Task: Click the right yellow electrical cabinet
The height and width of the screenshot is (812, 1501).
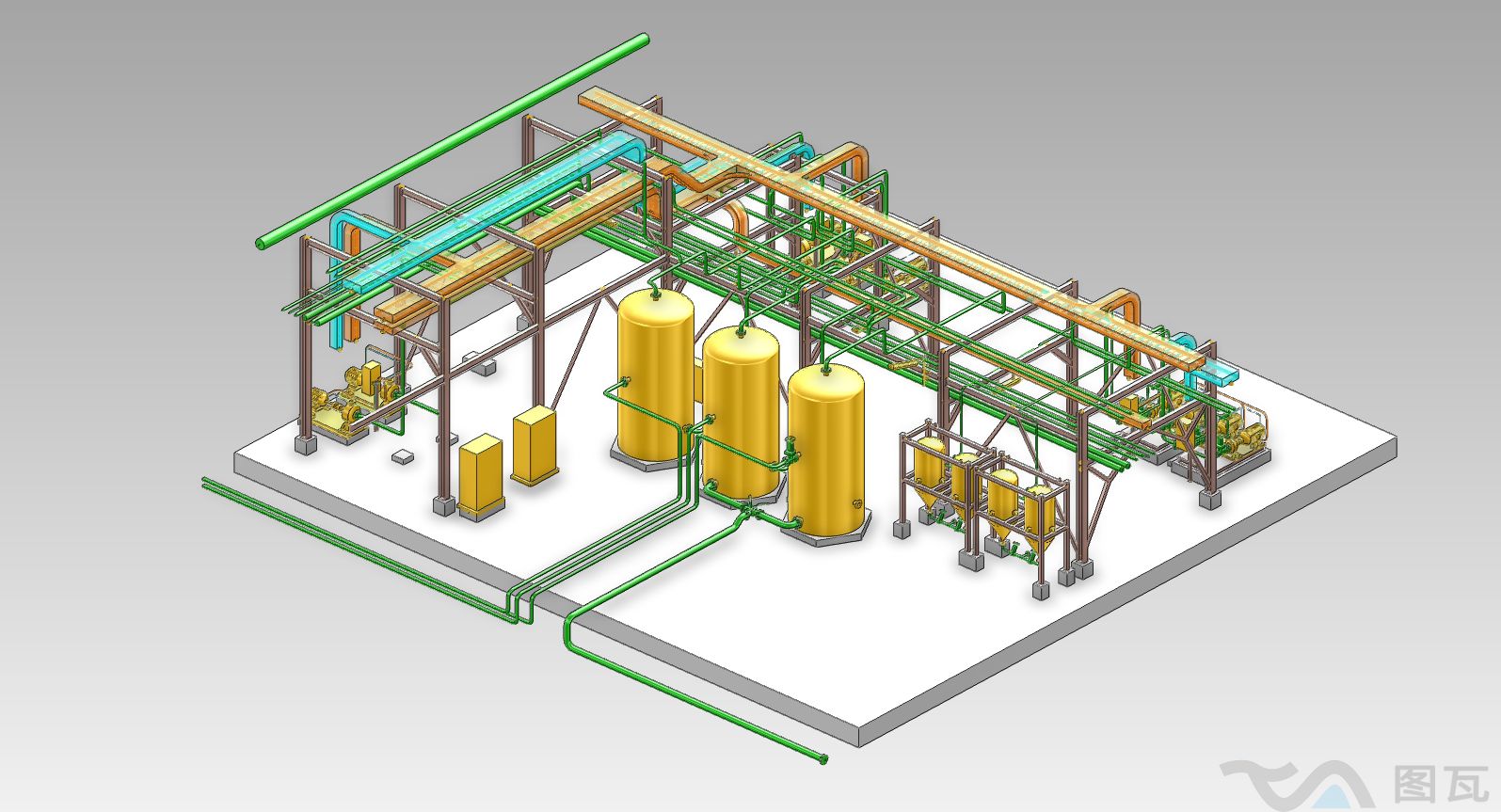Action: [535, 444]
